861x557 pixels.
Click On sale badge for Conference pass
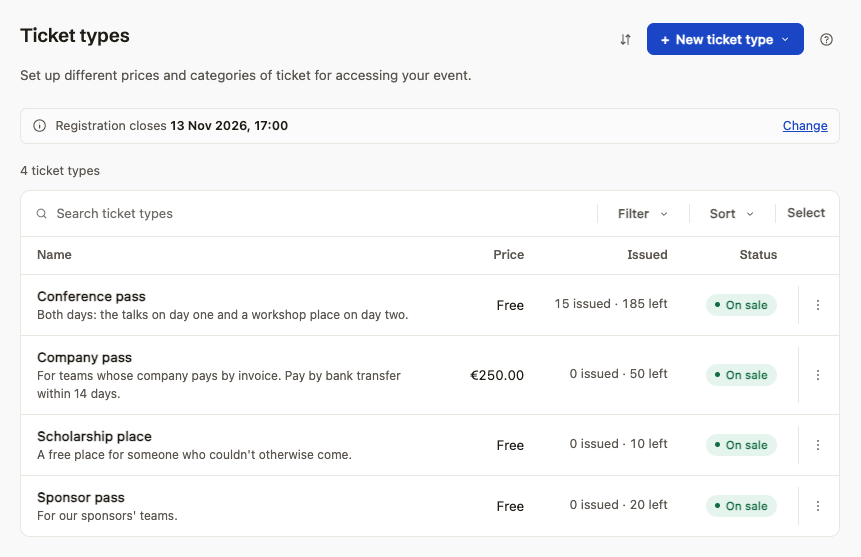coord(741,305)
